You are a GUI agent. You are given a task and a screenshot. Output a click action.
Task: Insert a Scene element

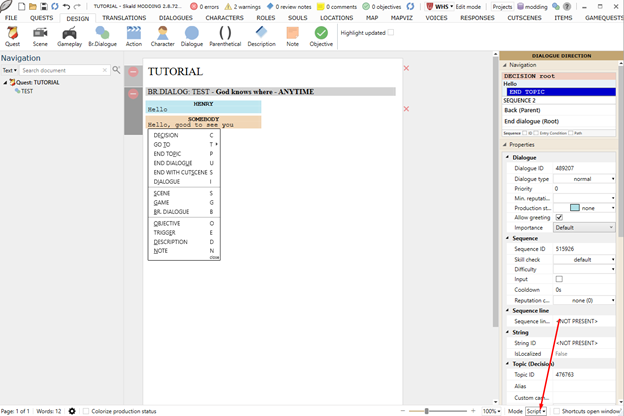click(40, 37)
